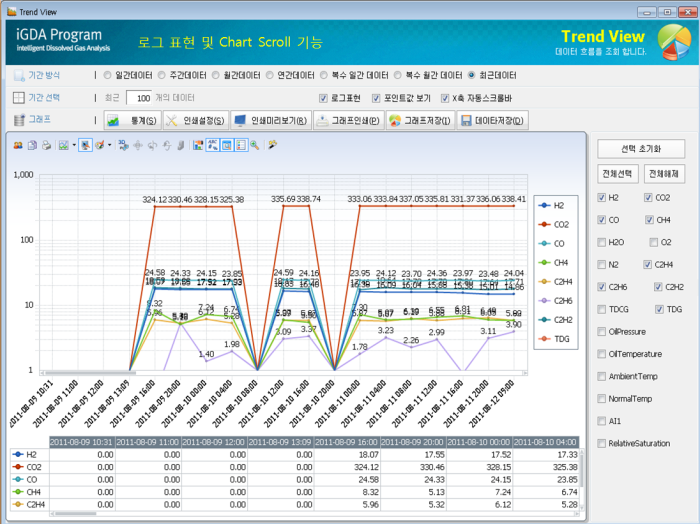Viewport: 700px width, 524px height.
Task: Select 연간데이터 yearly data radio
Action: [x=270, y=75]
